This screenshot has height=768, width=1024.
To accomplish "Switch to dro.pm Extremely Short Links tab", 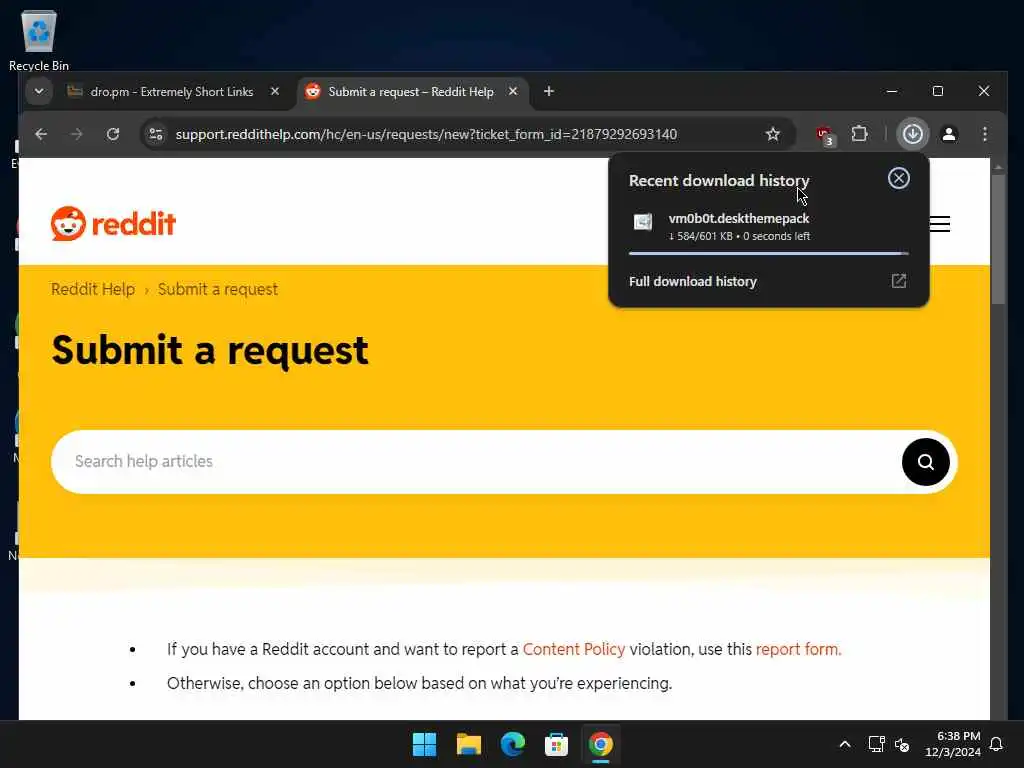I will click(171, 92).
